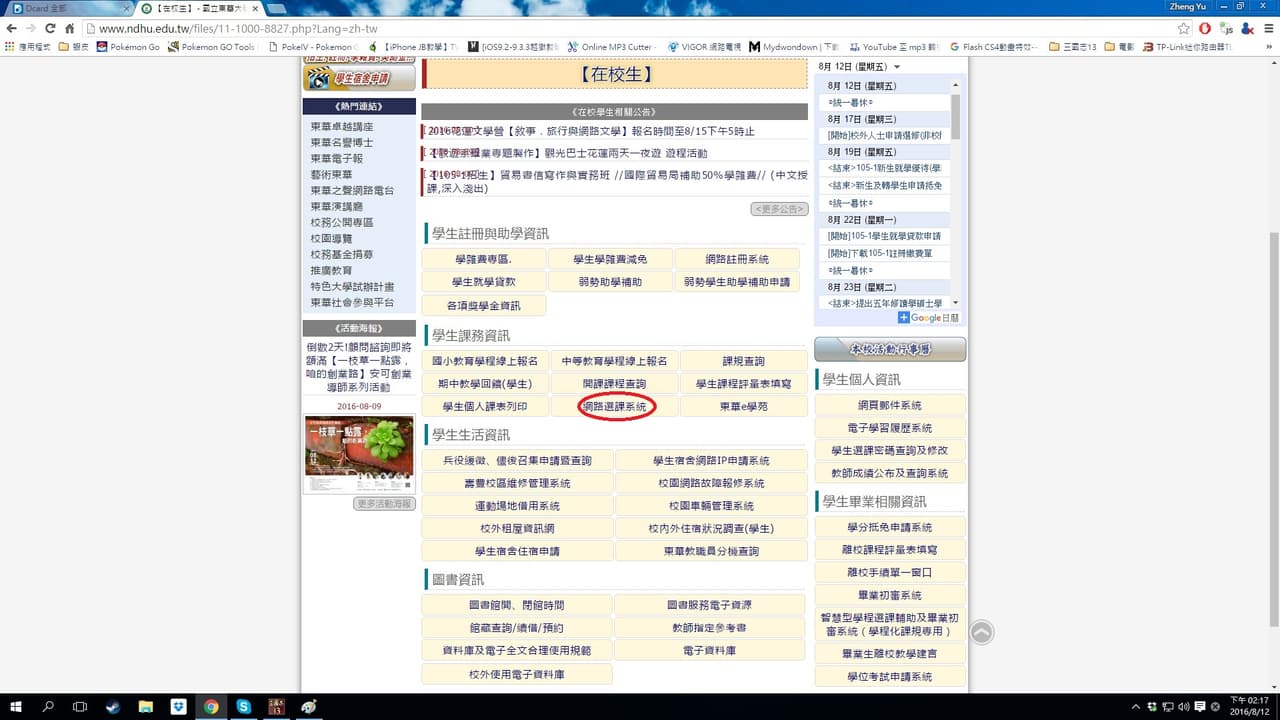The width and height of the screenshot is (1280, 720).
Task: Open 課規查詢 course rules lookup
Action: (x=743, y=361)
